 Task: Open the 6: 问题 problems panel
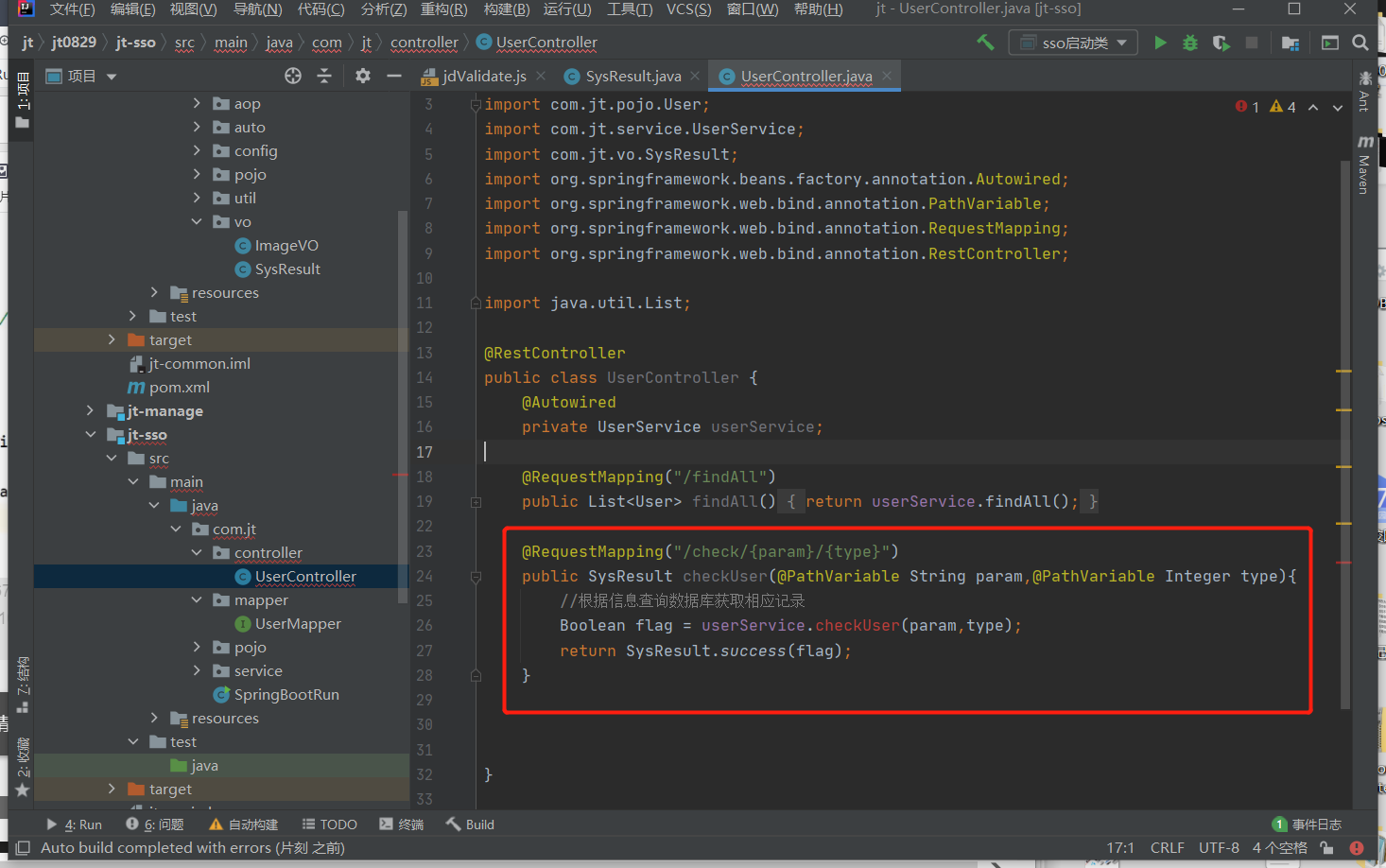click(x=155, y=825)
